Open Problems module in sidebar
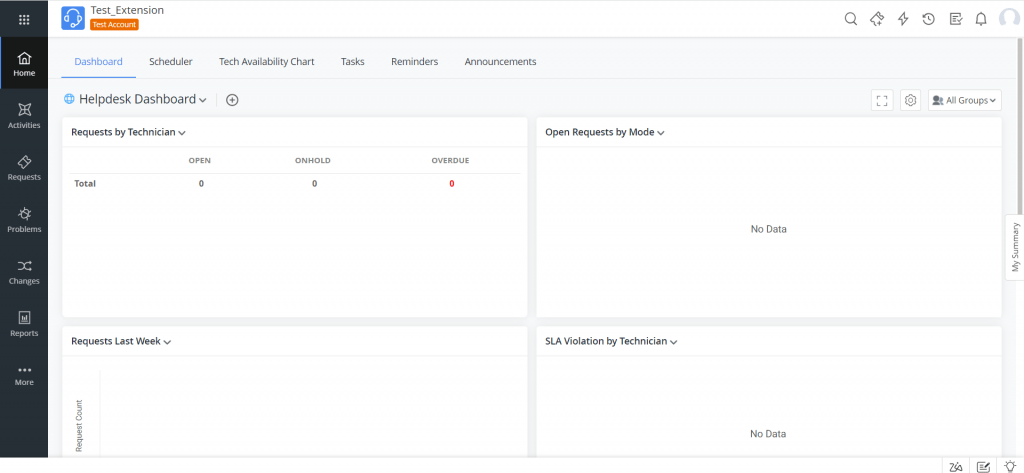Image resolution: width=1024 pixels, height=473 pixels. click(24, 220)
